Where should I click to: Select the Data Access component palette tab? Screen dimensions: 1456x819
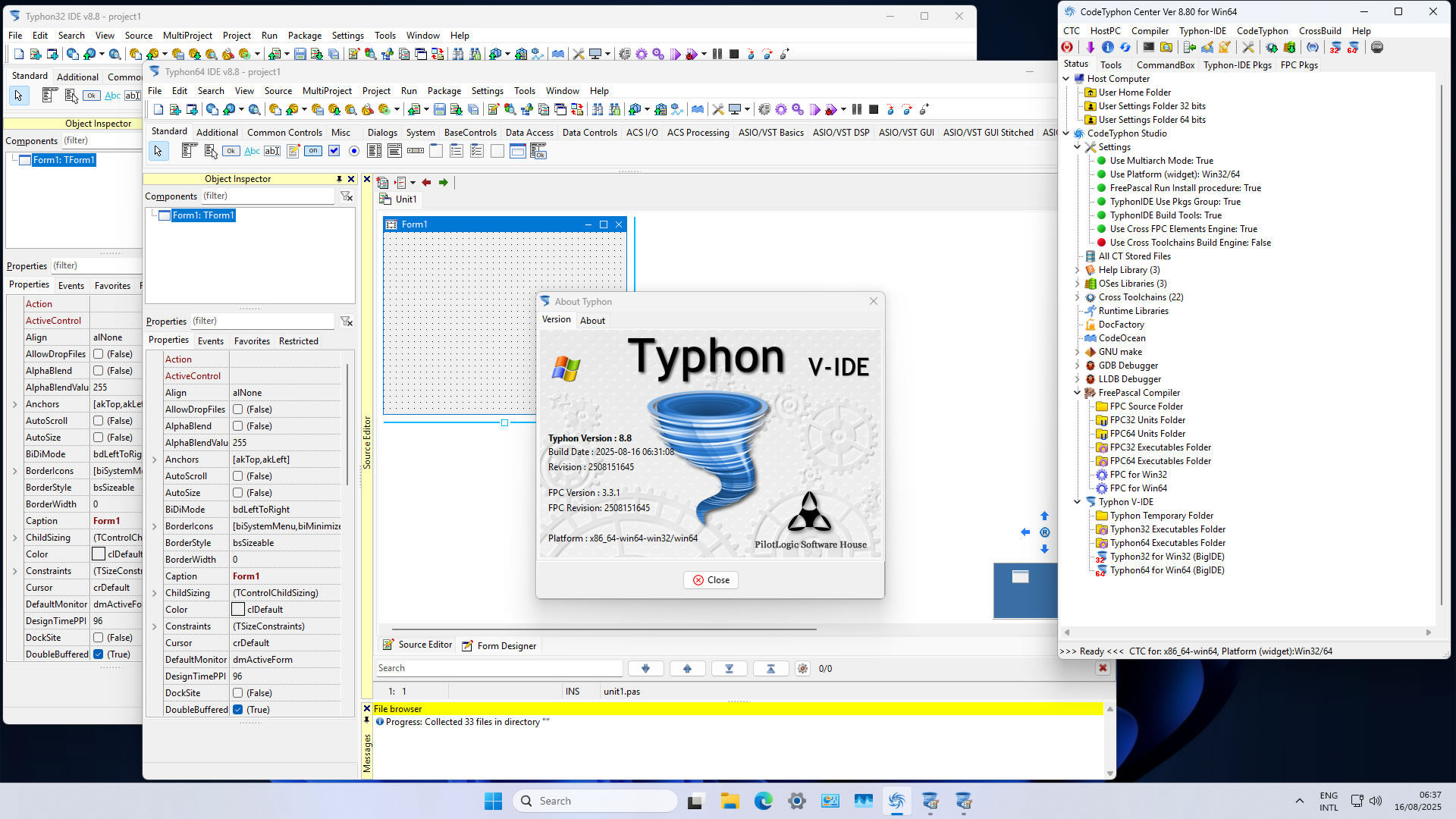pyautogui.click(x=529, y=133)
